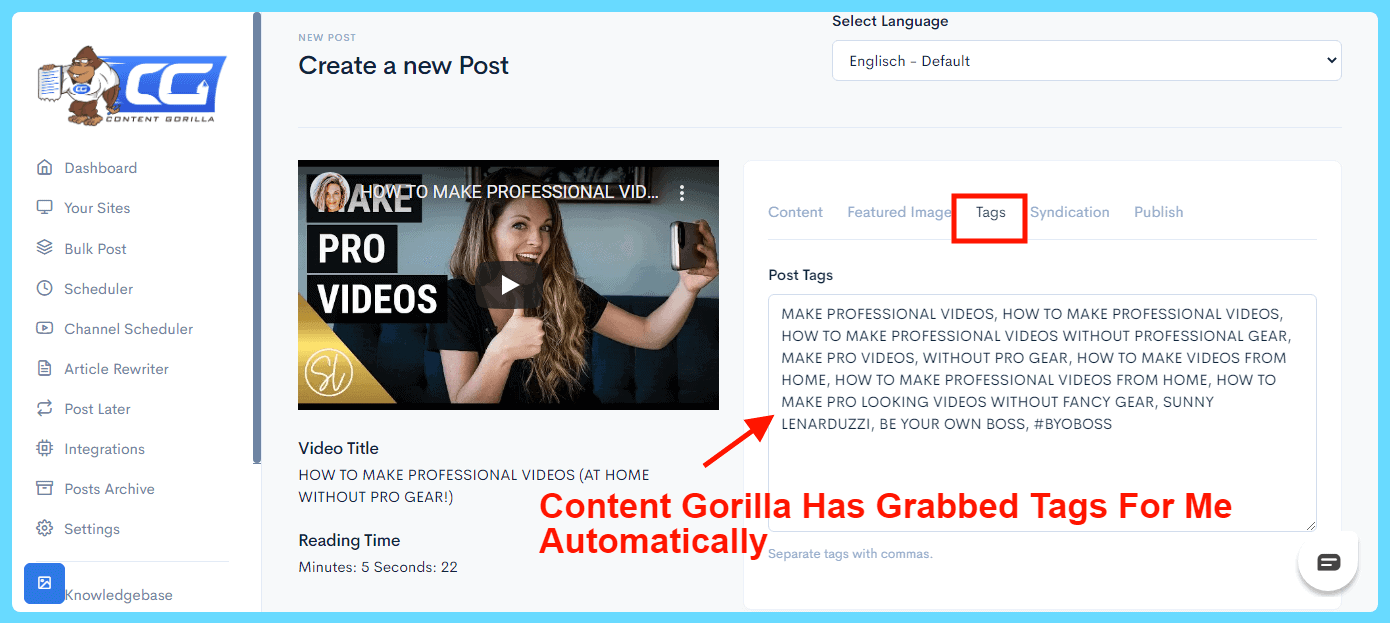The width and height of the screenshot is (1390, 623).
Task: Click the Channel Scheduler video icon
Action: pos(44,328)
